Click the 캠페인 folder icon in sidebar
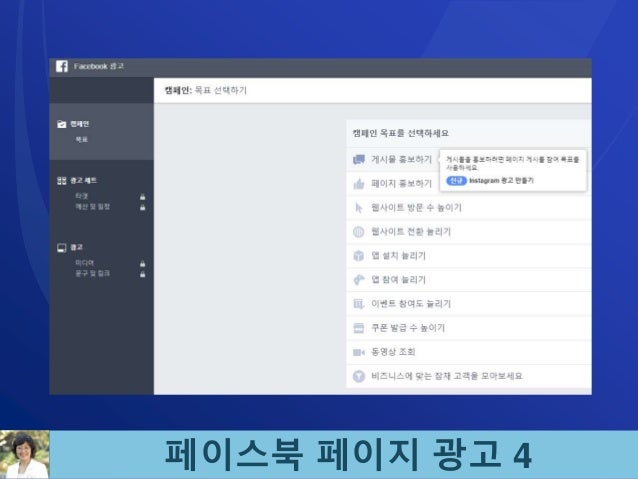This screenshot has width=638, height=479. point(61,124)
